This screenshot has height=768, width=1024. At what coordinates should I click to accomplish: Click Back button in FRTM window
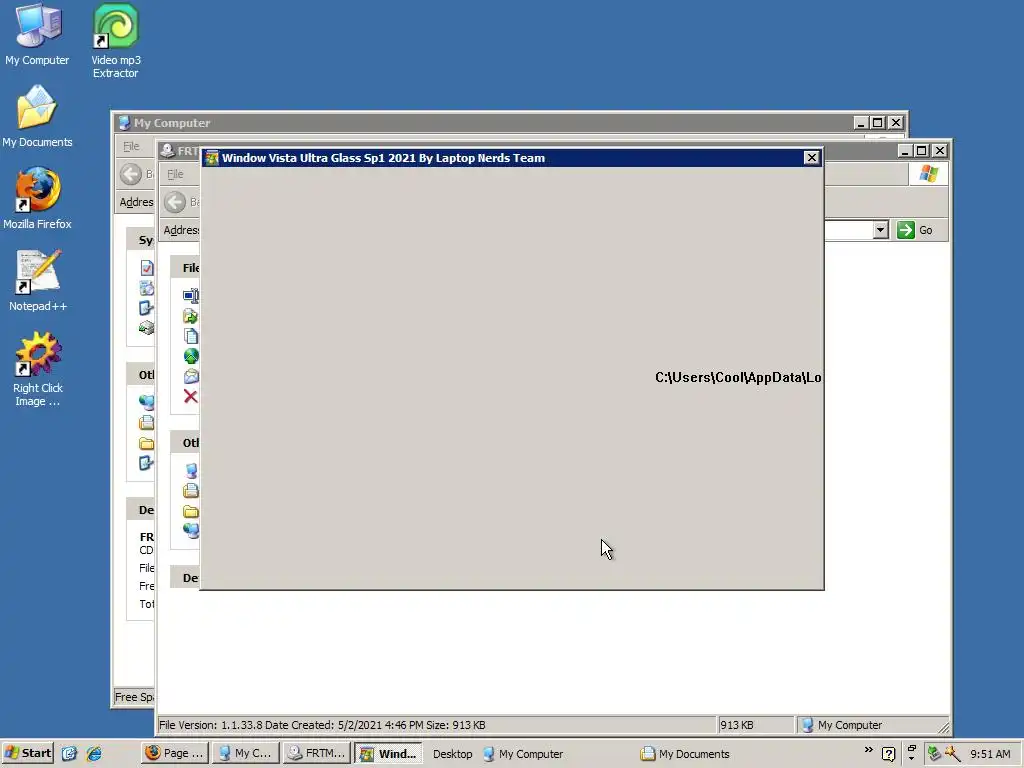point(181,202)
